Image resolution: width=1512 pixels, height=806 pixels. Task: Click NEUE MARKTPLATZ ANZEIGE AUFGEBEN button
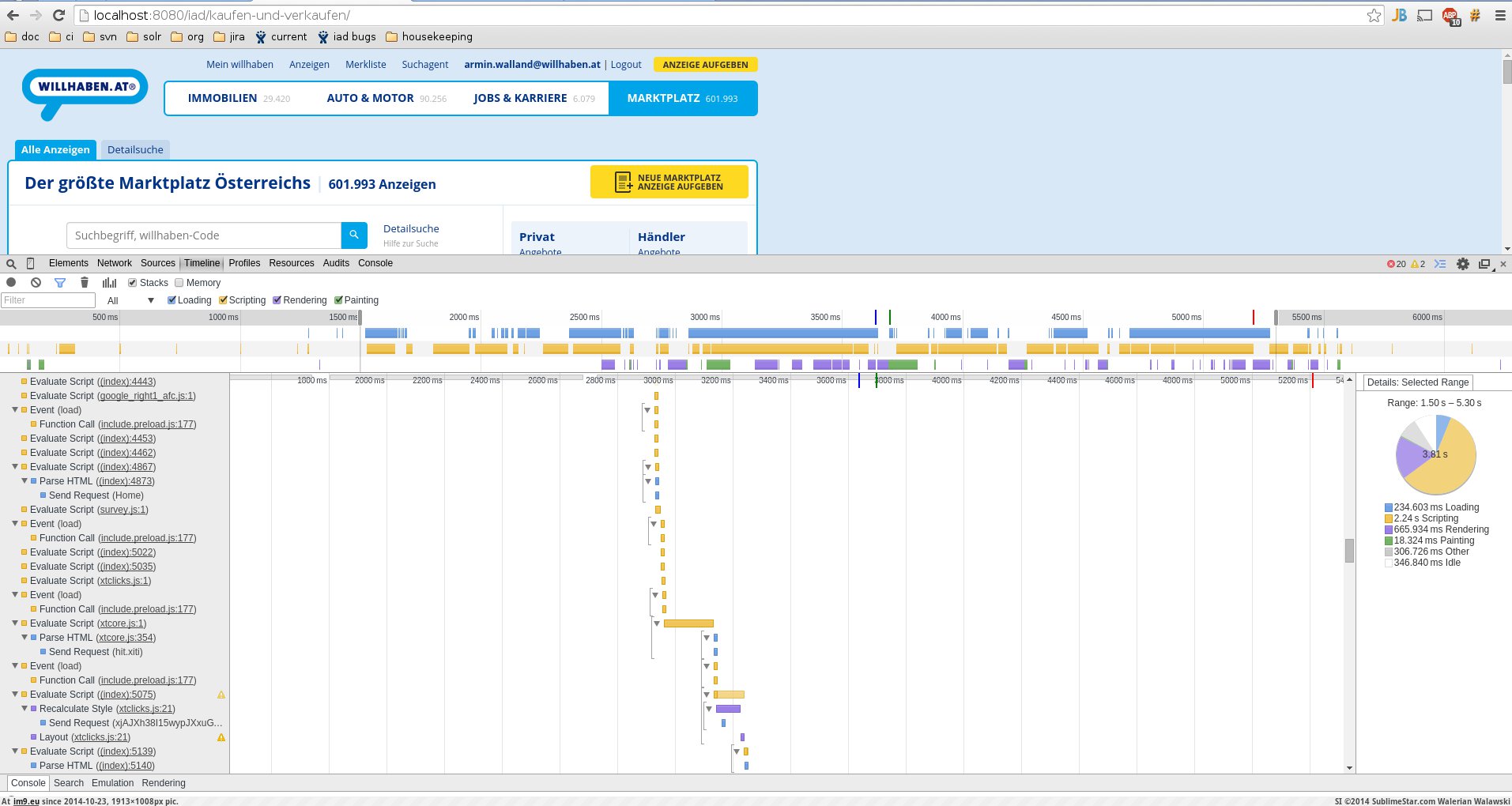[669, 182]
